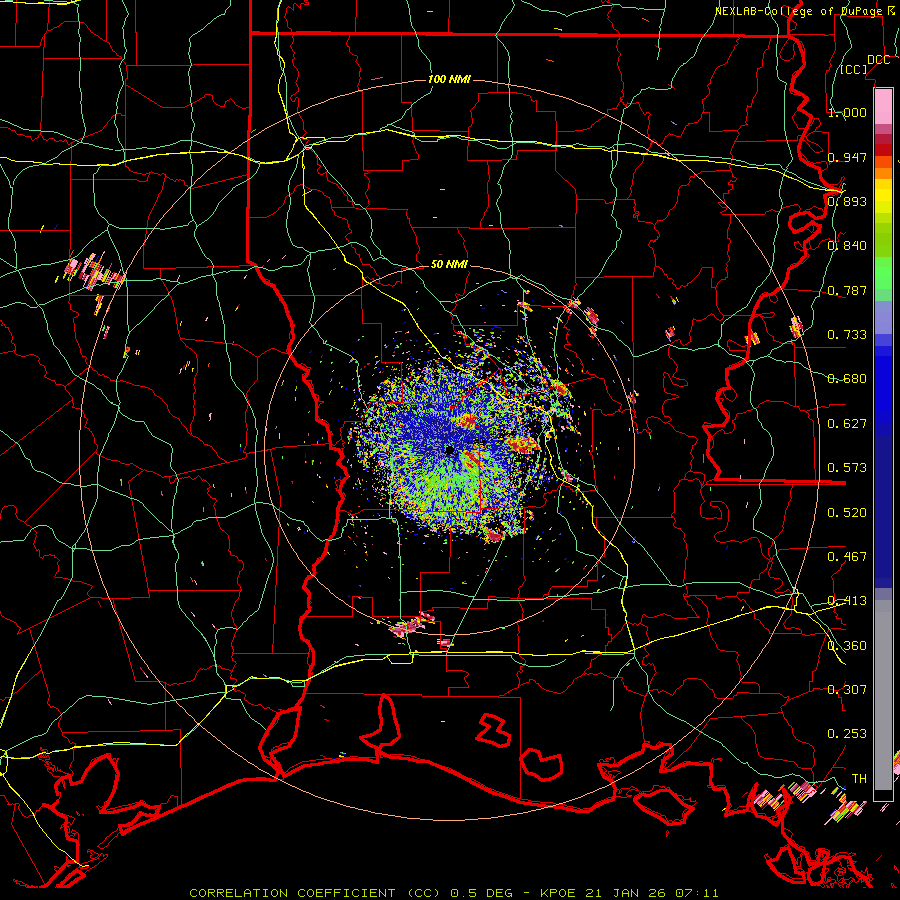Image resolution: width=900 pixels, height=900 pixels.
Task: Select the 0.680 scale value
Action: pos(847,379)
